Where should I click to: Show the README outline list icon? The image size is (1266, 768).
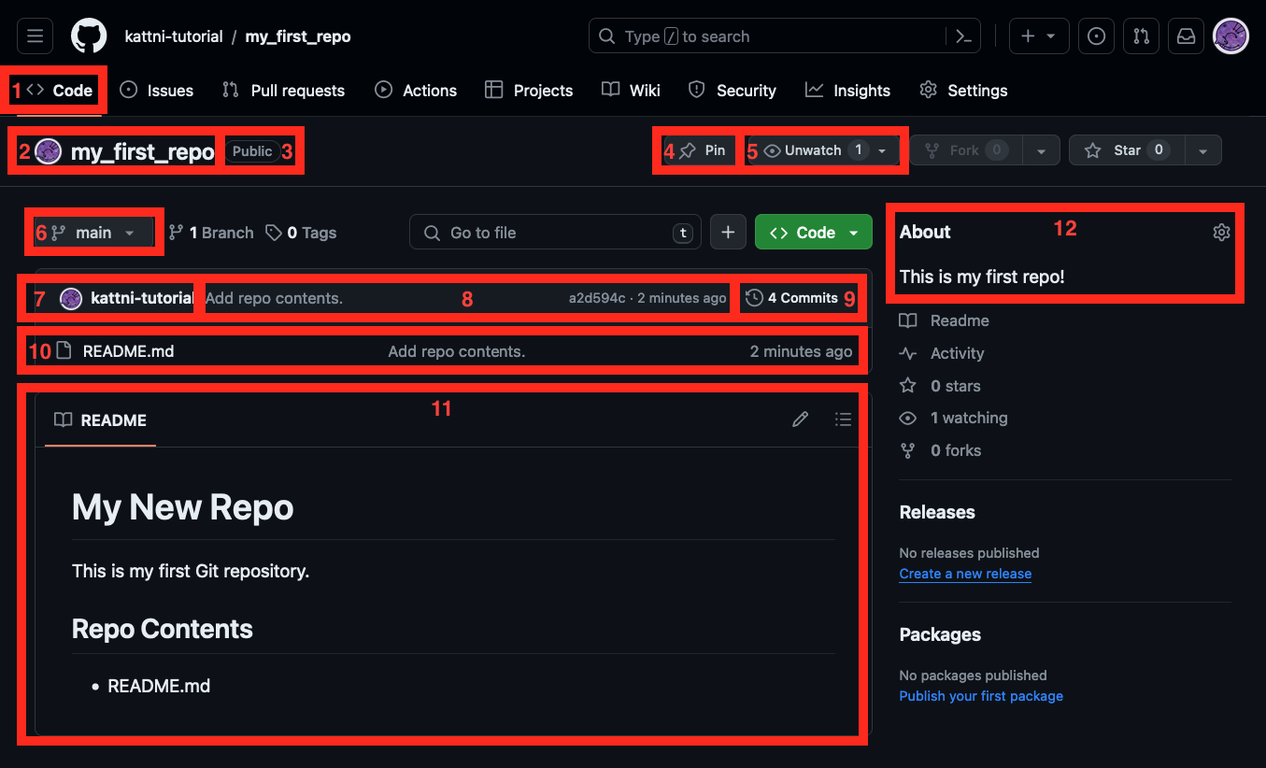point(843,420)
